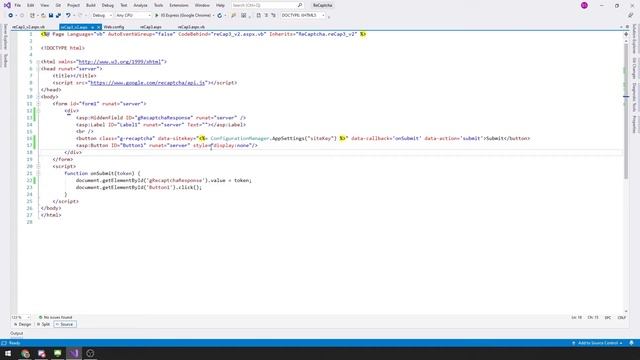
Task: Click the browser refresh toolbar icon
Action: click(220, 16)
